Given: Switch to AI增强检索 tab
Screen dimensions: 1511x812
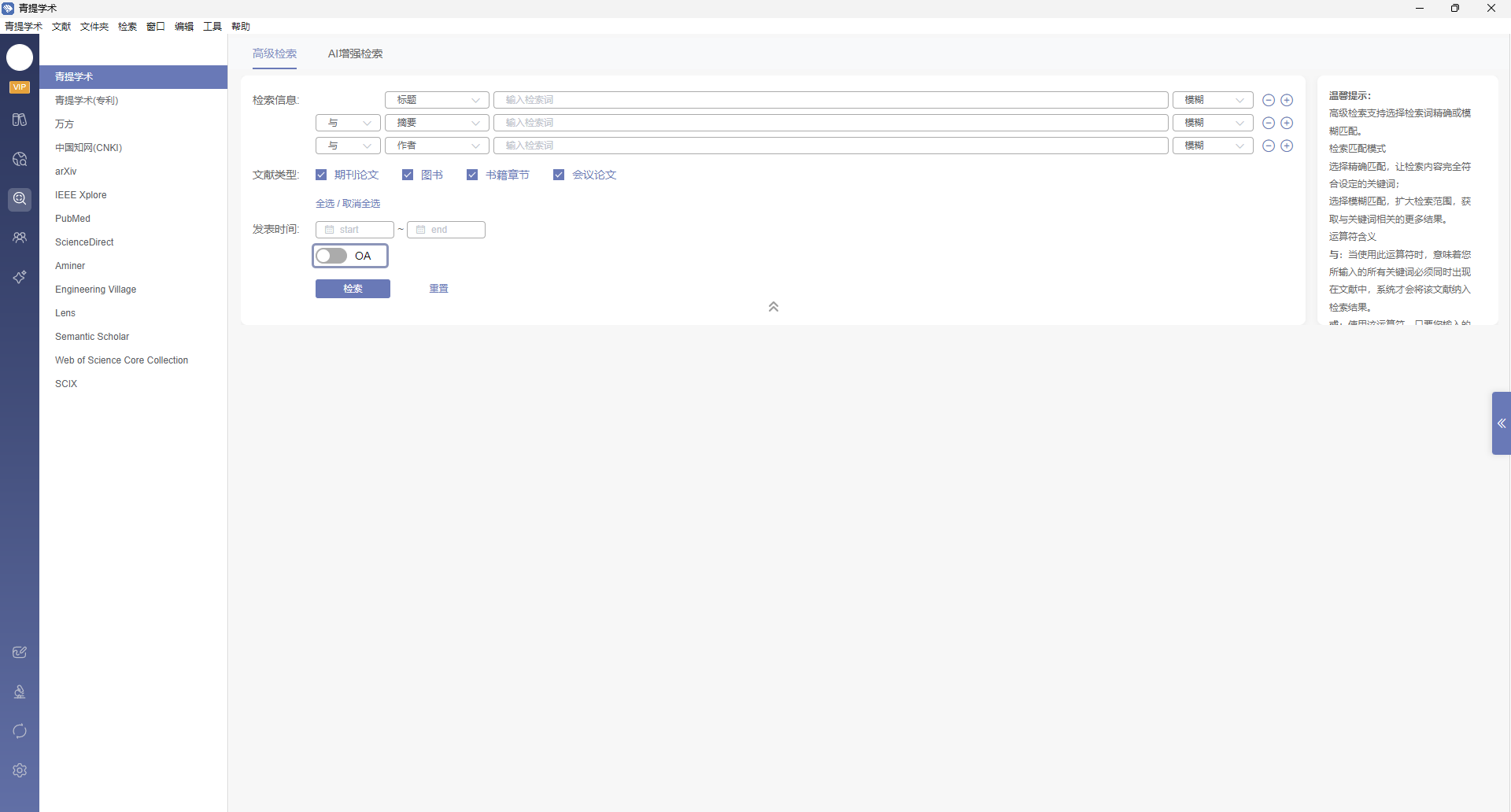Looking at the screenshot, I should click(x=356, y=54).
